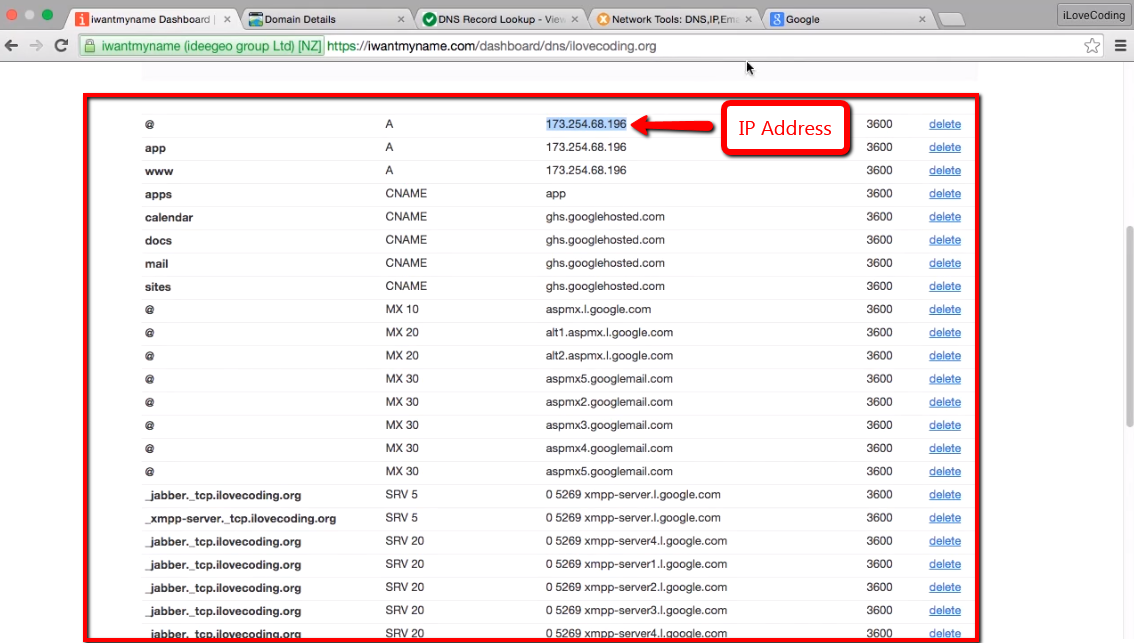Close the Domain Details tab
The width and height of the screenshot is (1134, 643).
click(x=402, y=19)
